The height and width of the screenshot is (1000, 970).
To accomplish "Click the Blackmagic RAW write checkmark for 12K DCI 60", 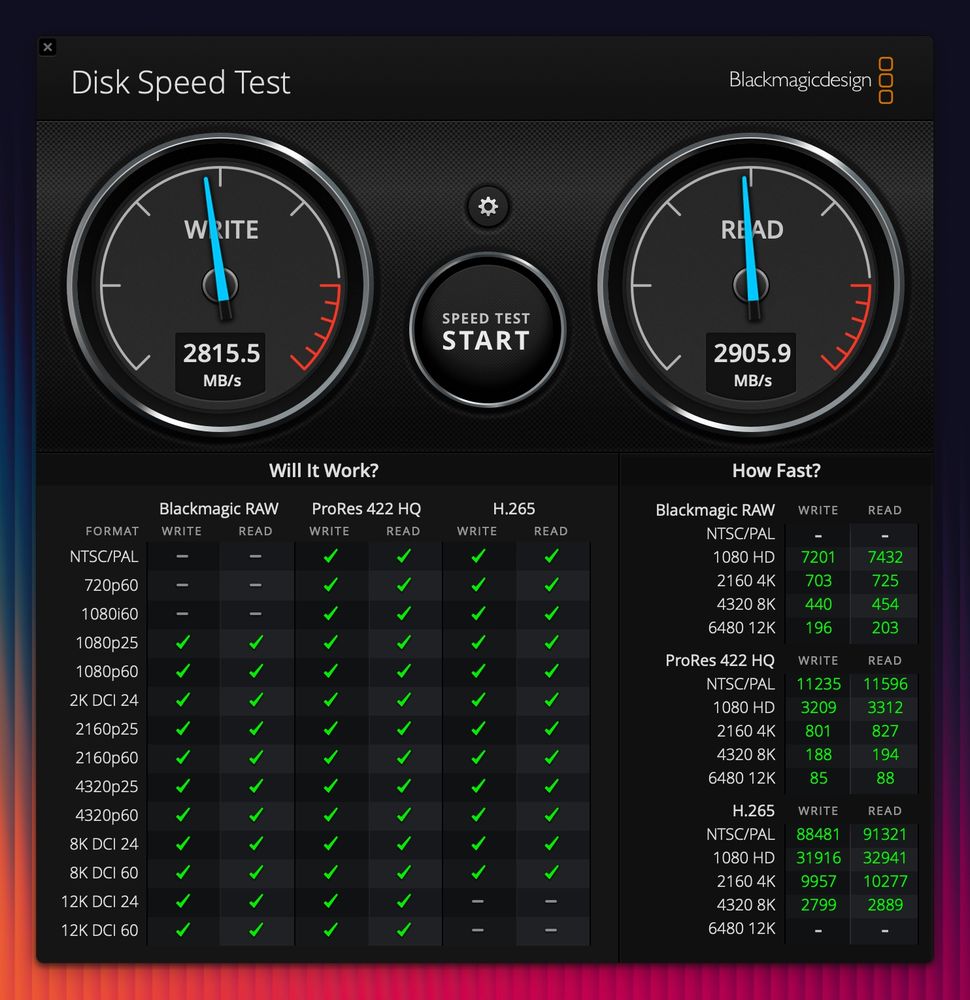I will pos(182,929).
